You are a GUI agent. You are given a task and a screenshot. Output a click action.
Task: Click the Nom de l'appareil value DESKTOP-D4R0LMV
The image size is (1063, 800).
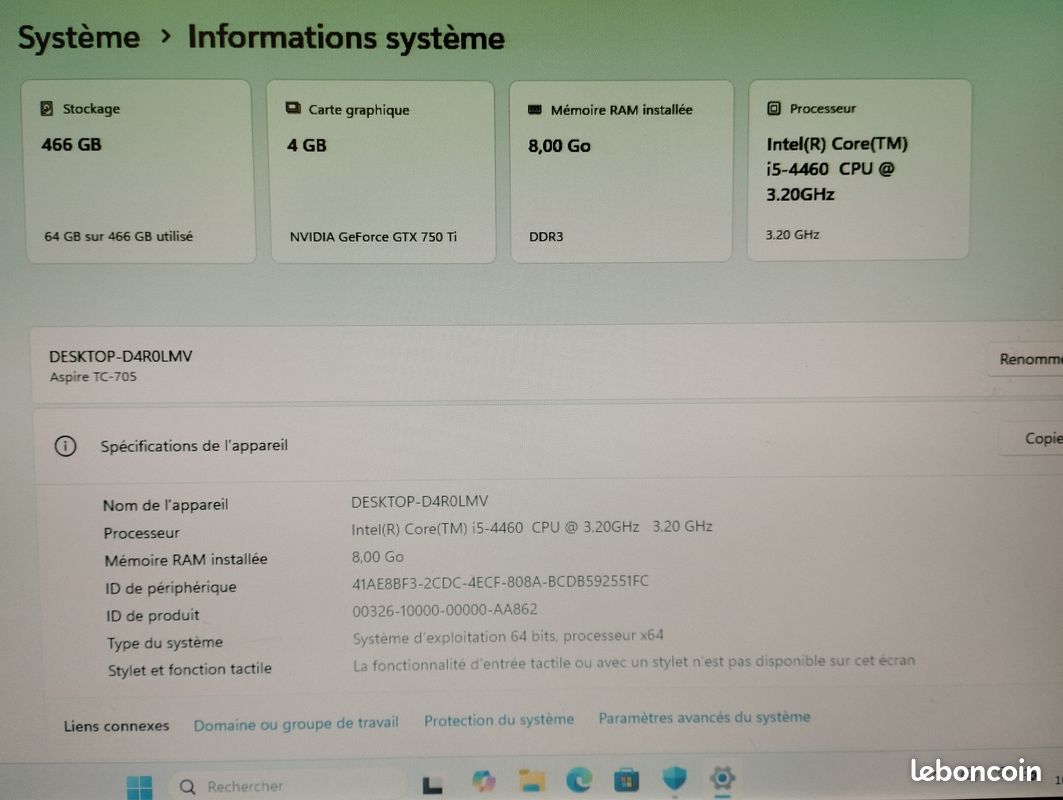coord(420,502)
